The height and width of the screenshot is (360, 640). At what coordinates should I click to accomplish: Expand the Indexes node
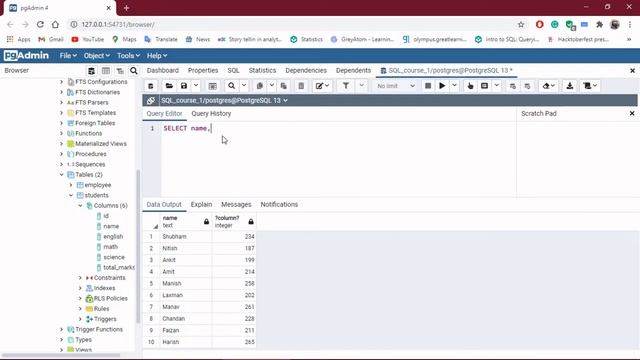(80, 288)
